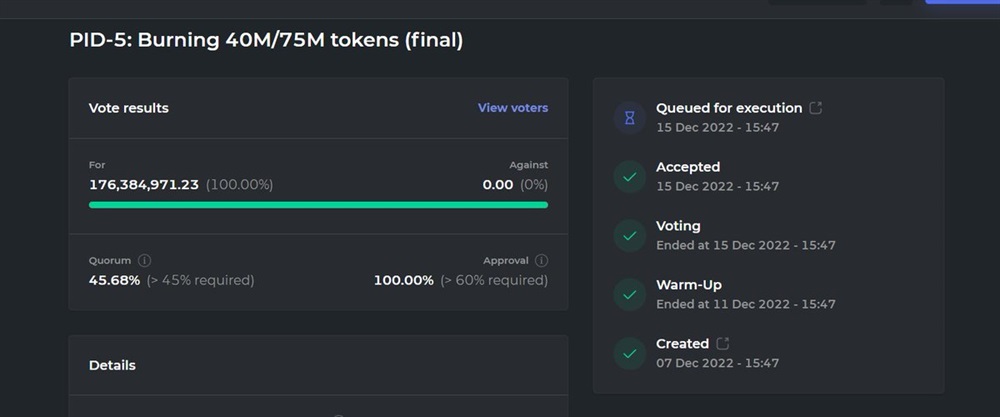Click the Created timeline label
This screenshot has width=1000, height=417.
pos(682,344)
